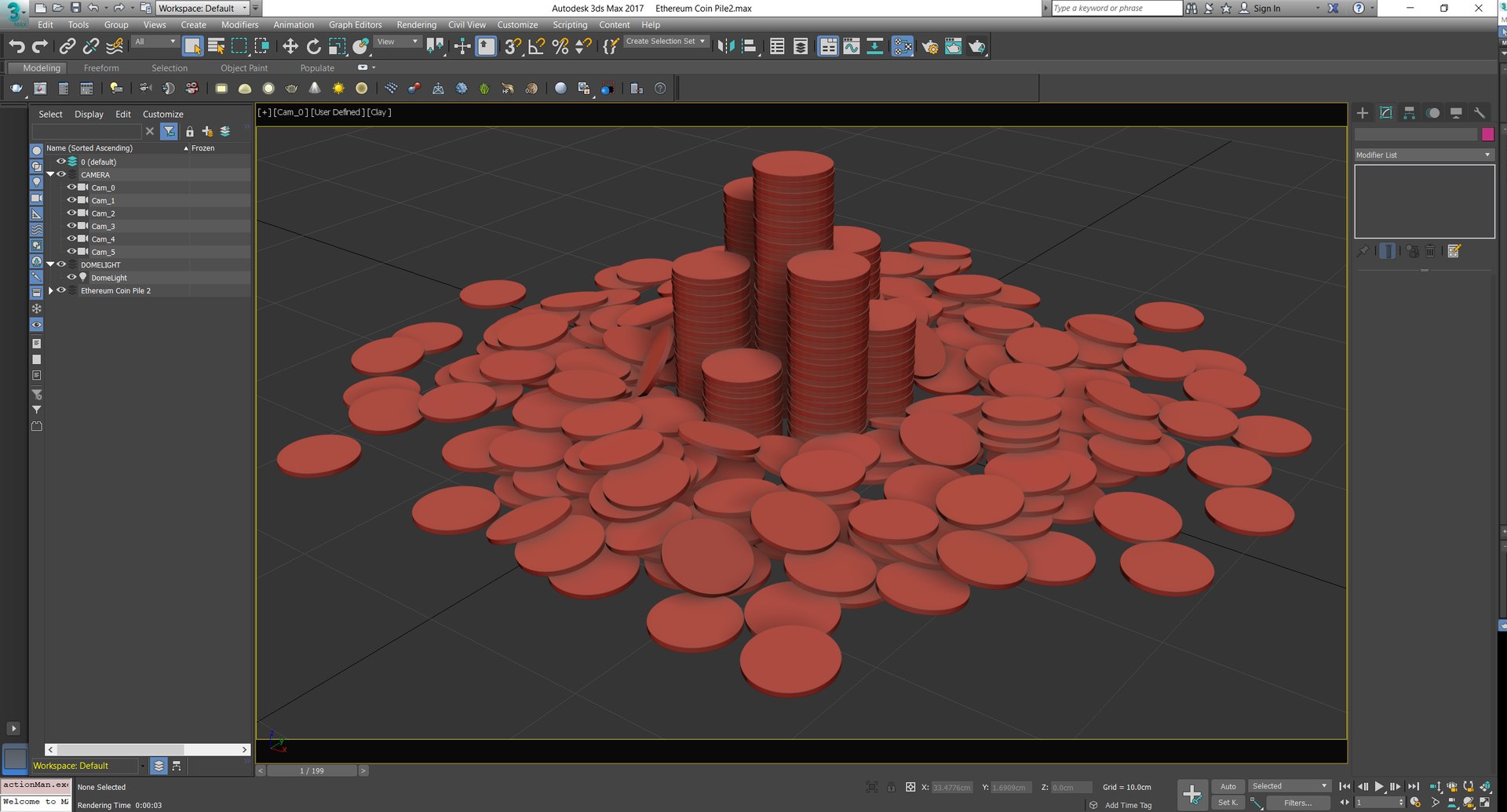Open the Selected key filter dropdown

[1290, 786]
